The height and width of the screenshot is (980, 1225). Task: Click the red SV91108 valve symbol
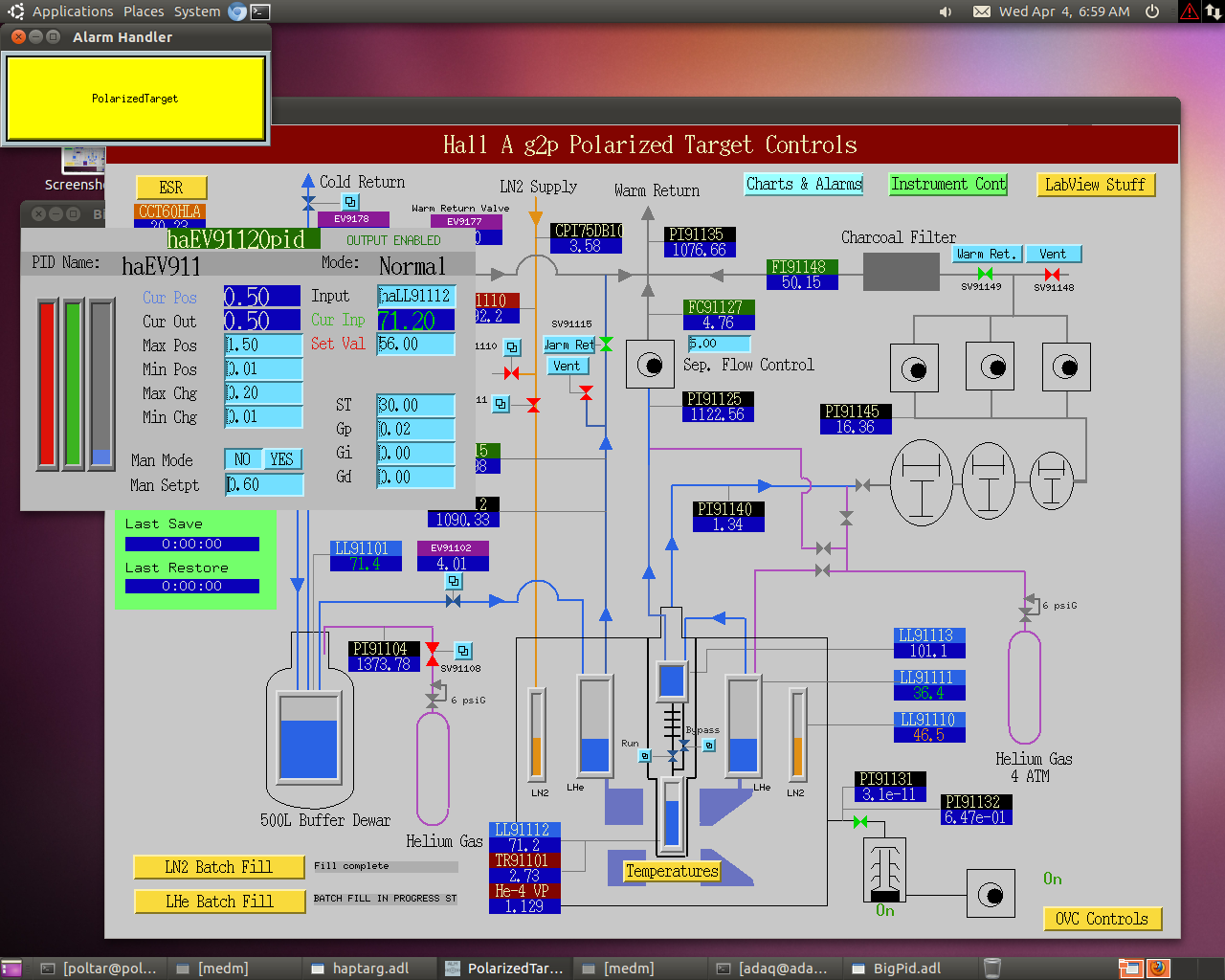click(x=433, y=654)
